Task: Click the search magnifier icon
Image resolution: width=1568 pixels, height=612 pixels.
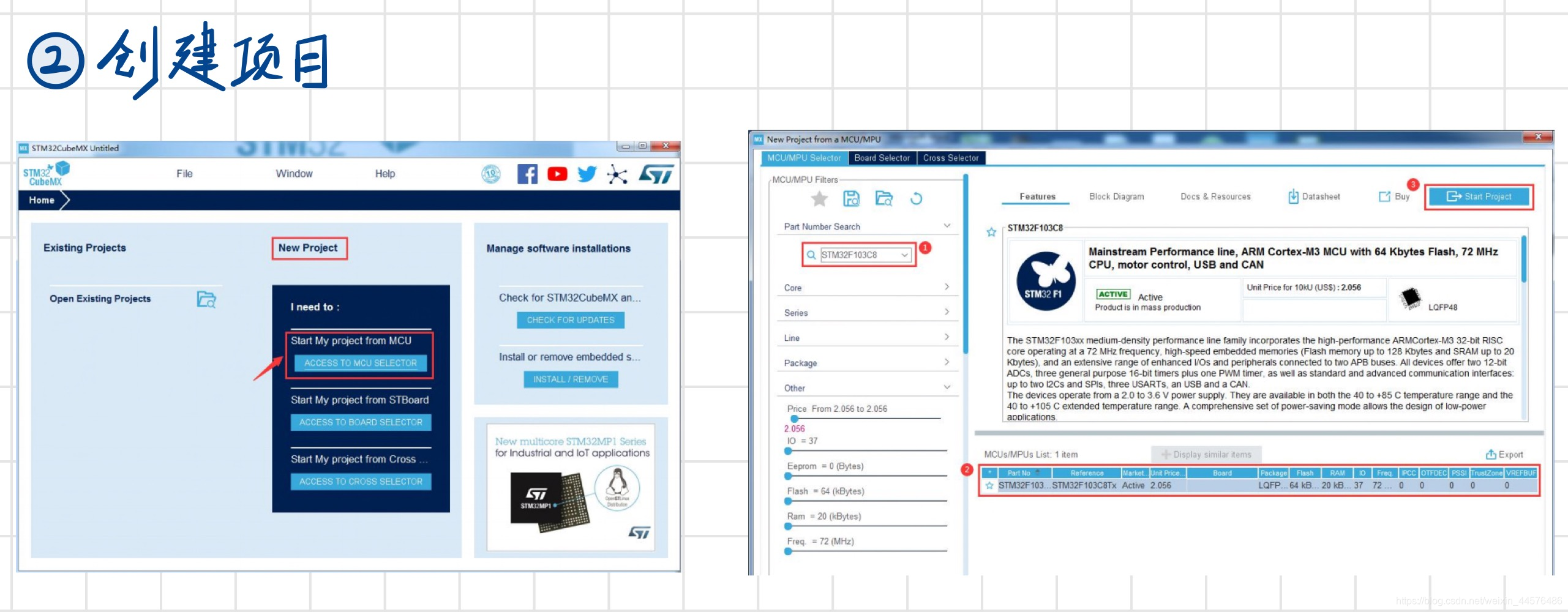Action: [811, 255]
